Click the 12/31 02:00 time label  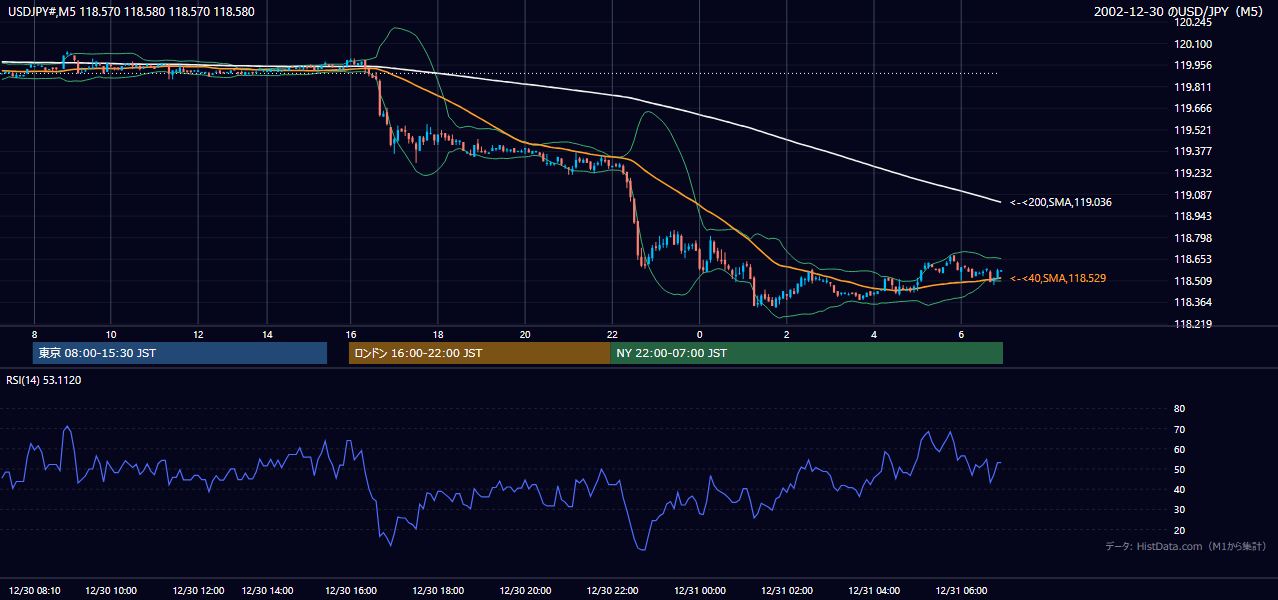pos(787,590)
